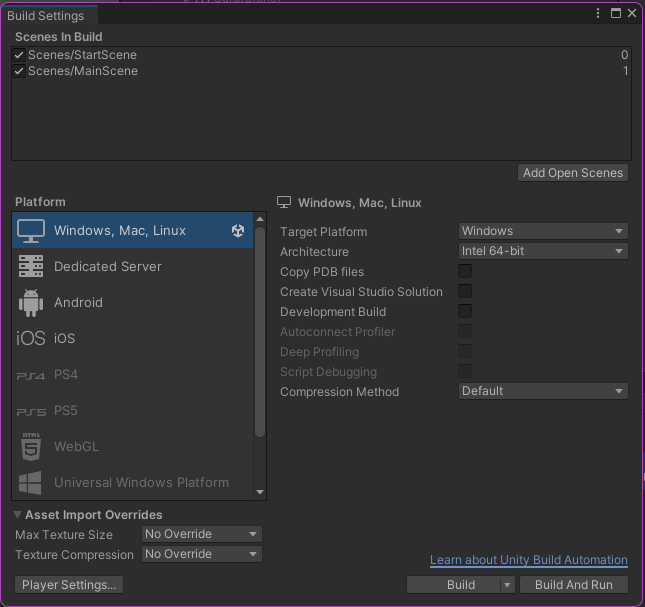This screenshot has width=645, height=607.
Task: Select the small iOS platform label
Action: [x=65, y=338]
